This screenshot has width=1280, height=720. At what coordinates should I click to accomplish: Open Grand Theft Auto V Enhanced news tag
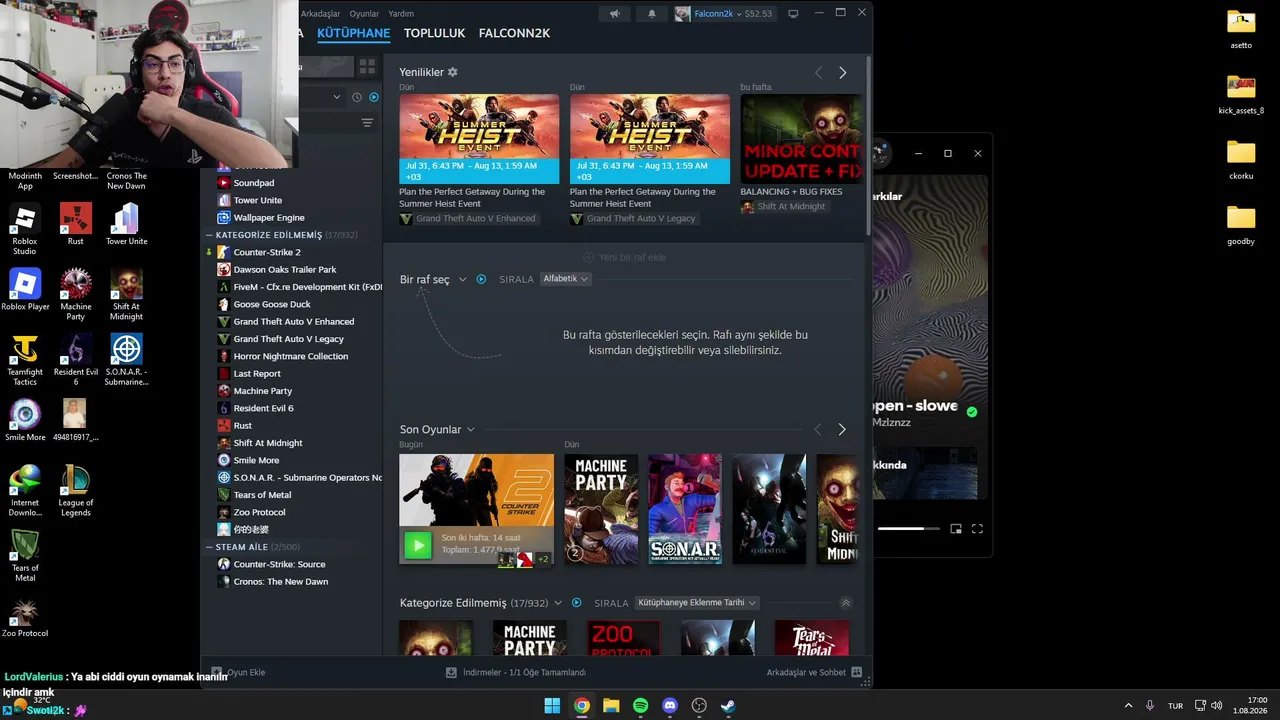pyautogui.click(x=468, y=218)
